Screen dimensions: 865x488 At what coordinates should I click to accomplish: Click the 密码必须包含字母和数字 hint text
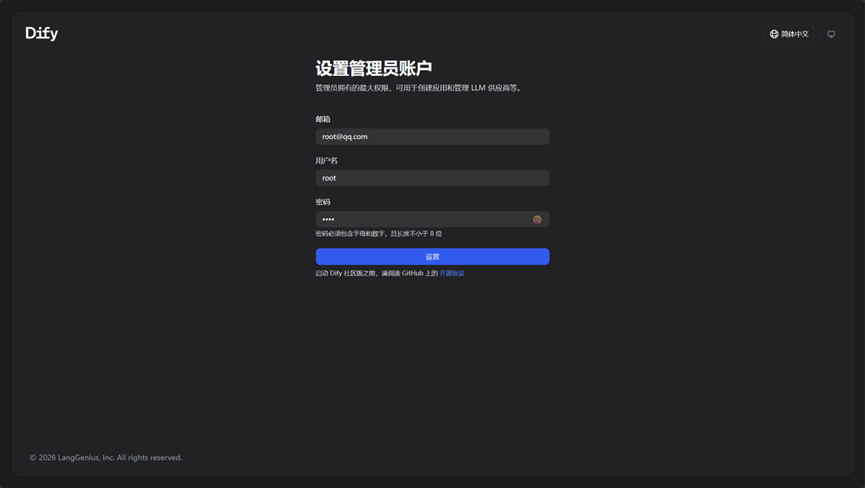click(x=378, y=234)
